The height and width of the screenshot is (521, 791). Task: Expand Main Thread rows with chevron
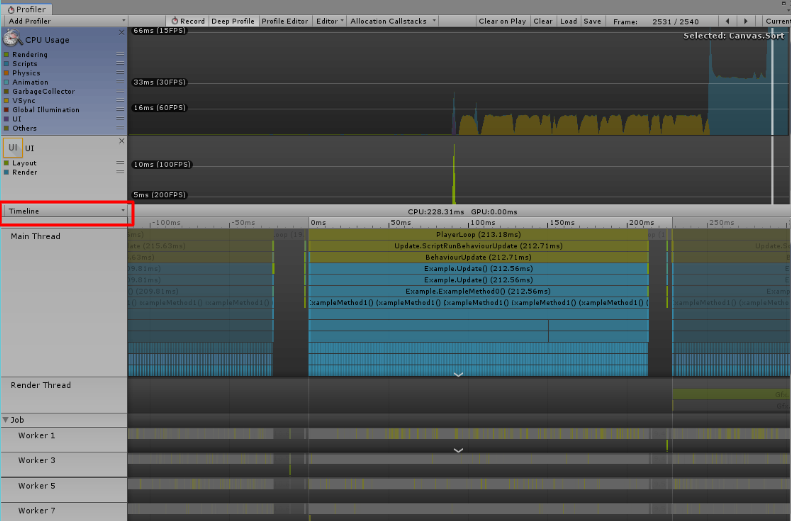click(458, 374)
